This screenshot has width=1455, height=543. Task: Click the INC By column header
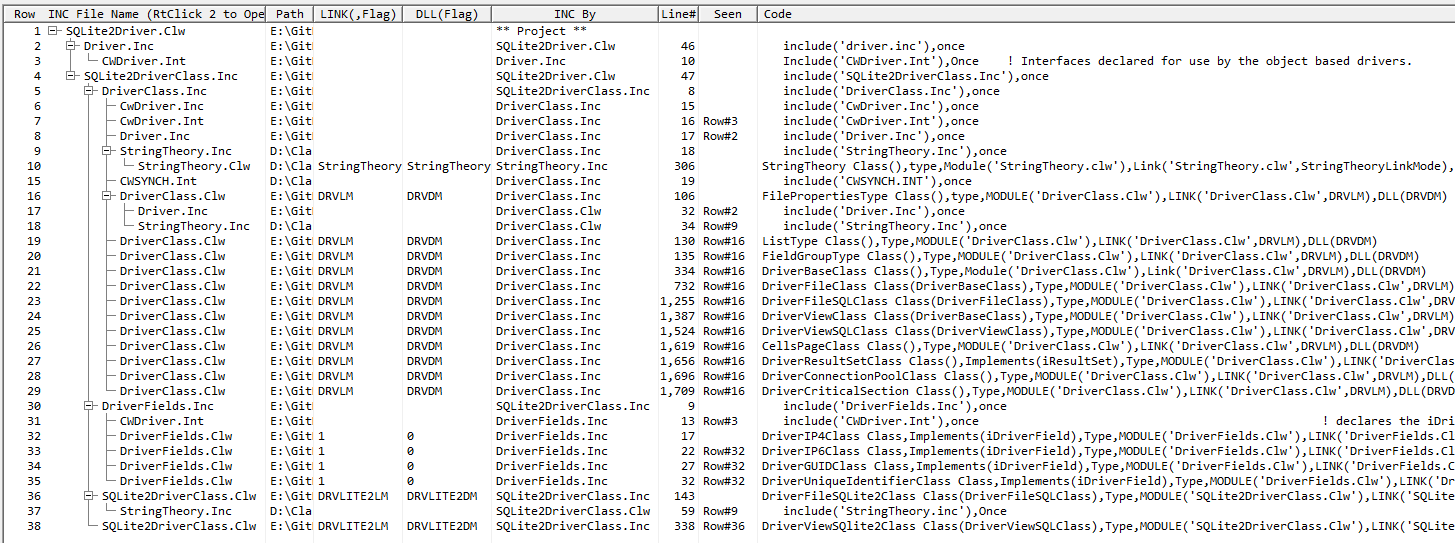pos(574,14)
